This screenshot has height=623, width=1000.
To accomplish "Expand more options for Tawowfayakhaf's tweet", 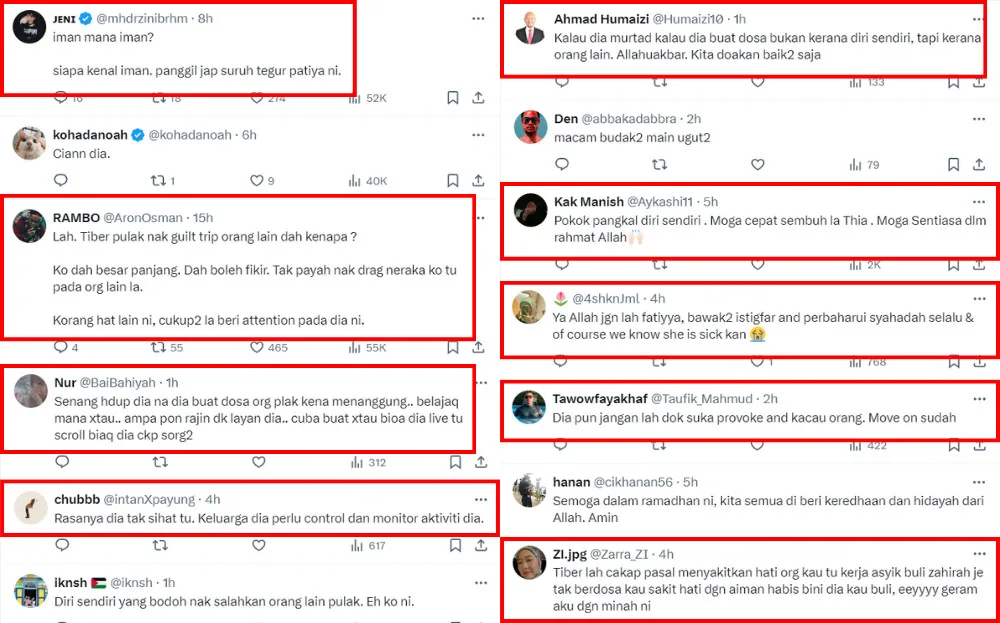I will (x=979, y=398).
